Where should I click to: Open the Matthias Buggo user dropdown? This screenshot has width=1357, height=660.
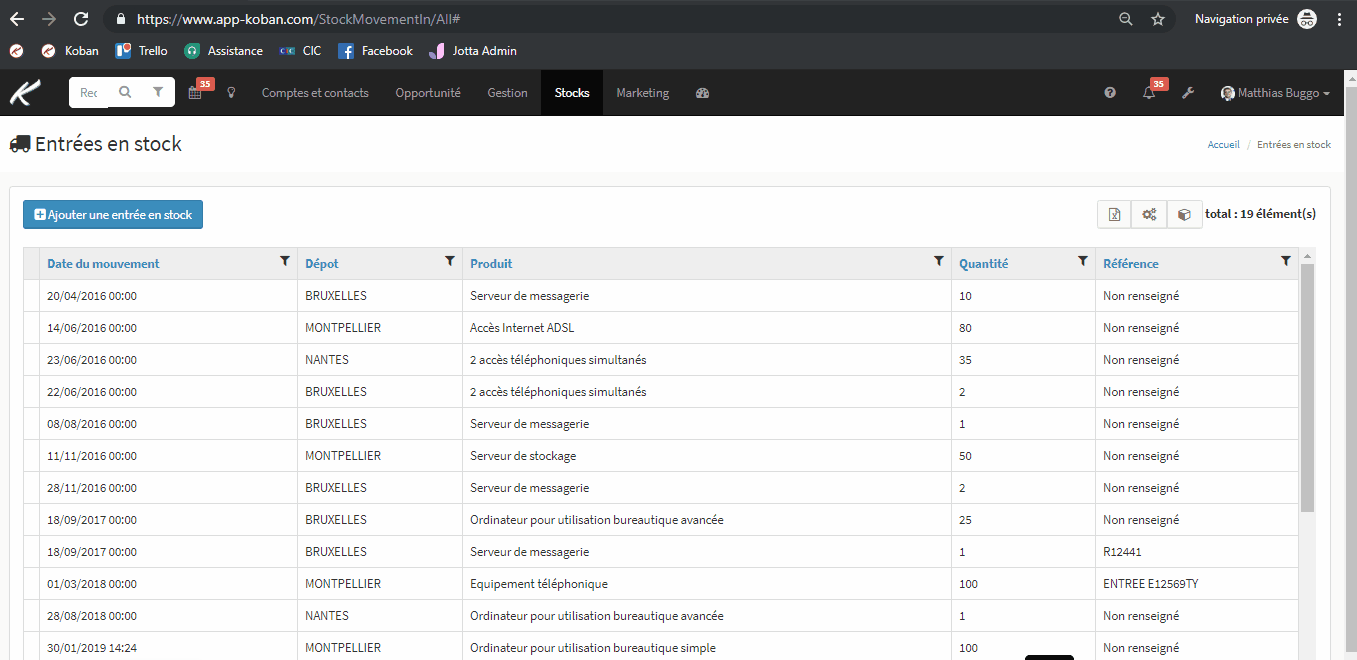pyautogui.click(x=1275, y=93)
